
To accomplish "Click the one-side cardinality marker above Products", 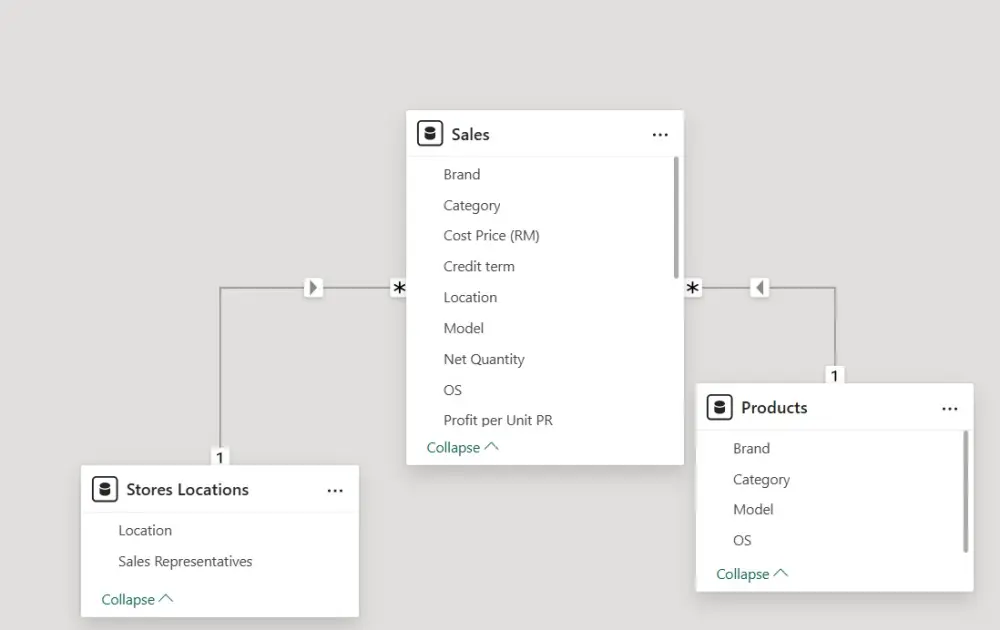I will tap(834, 376).
